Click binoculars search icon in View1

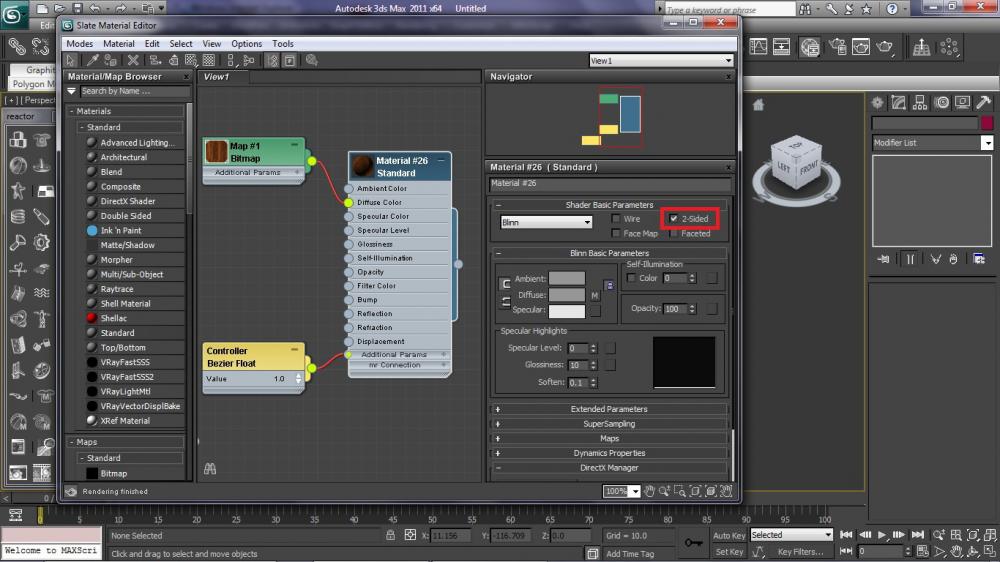210,469
